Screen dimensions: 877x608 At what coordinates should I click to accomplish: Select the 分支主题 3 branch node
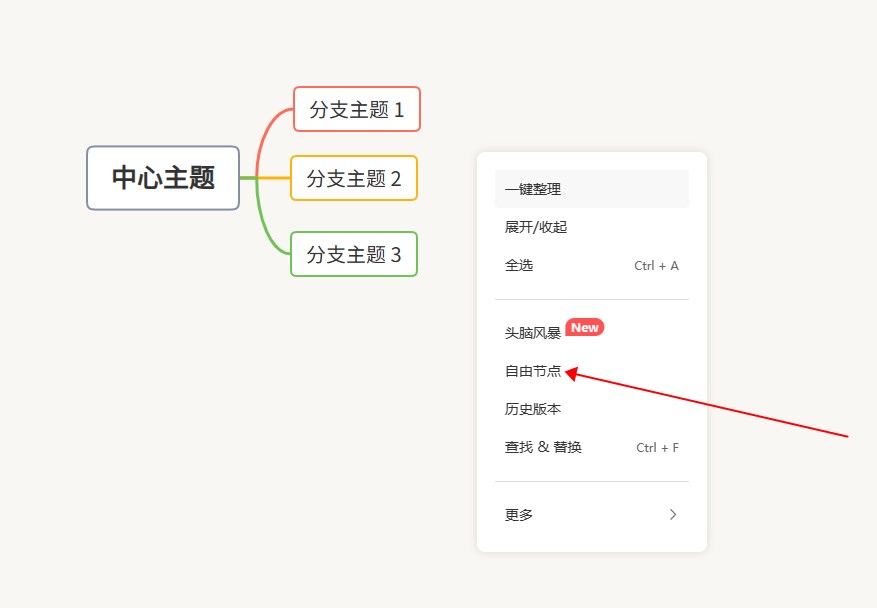[x=353, y=255]
